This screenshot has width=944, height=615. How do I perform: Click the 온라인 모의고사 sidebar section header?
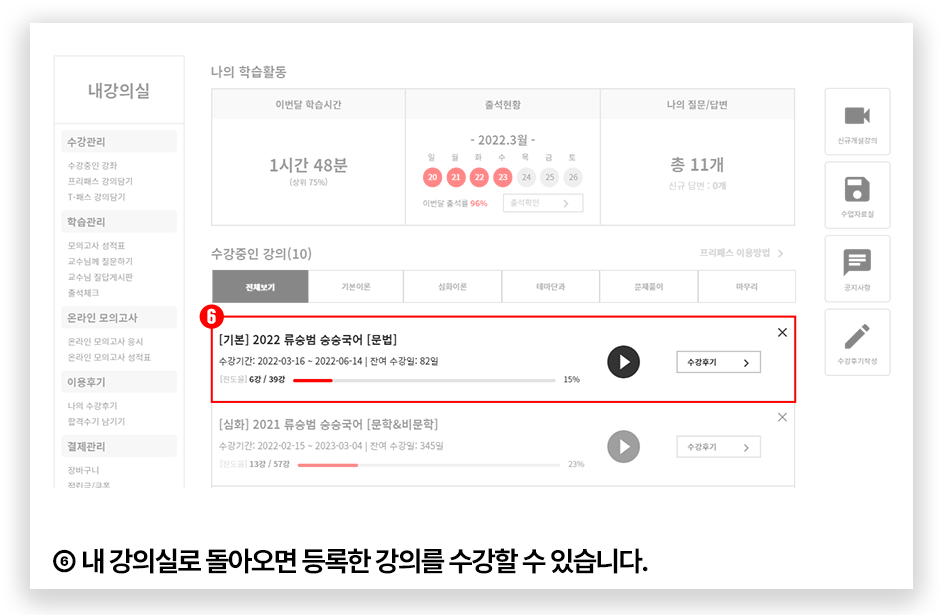[119, 318]
